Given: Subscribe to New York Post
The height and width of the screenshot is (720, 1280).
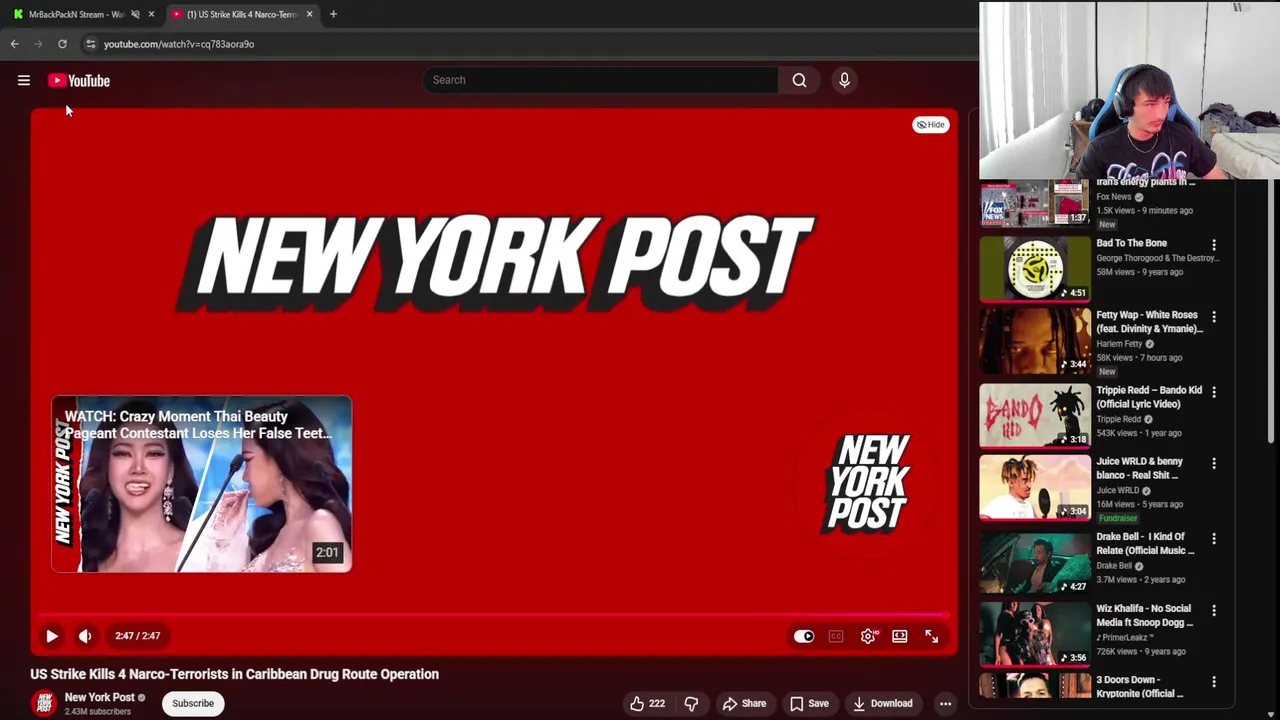Looking at the screenshot, I should click(193, 703).
